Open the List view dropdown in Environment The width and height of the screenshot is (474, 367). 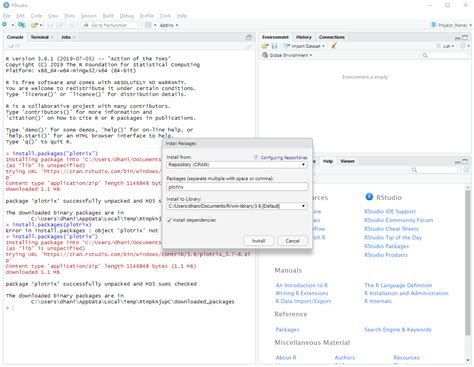(445, 46)
